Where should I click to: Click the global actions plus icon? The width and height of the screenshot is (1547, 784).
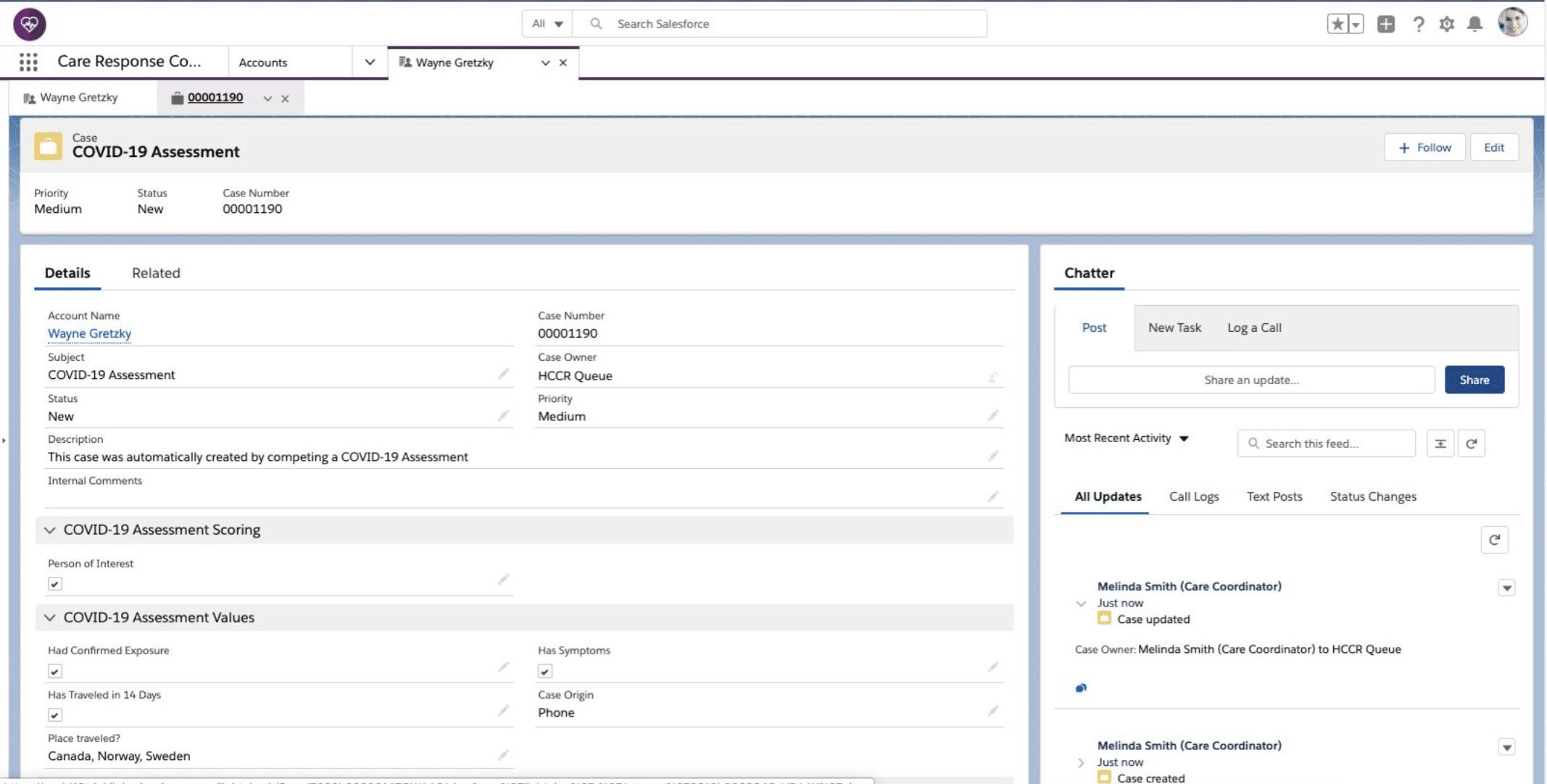click(x=1385, y=24)
